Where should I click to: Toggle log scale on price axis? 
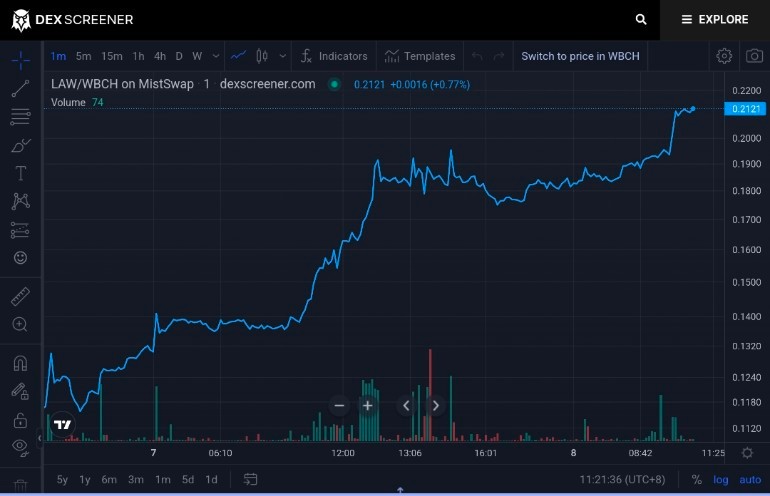(x=720, y=480)
